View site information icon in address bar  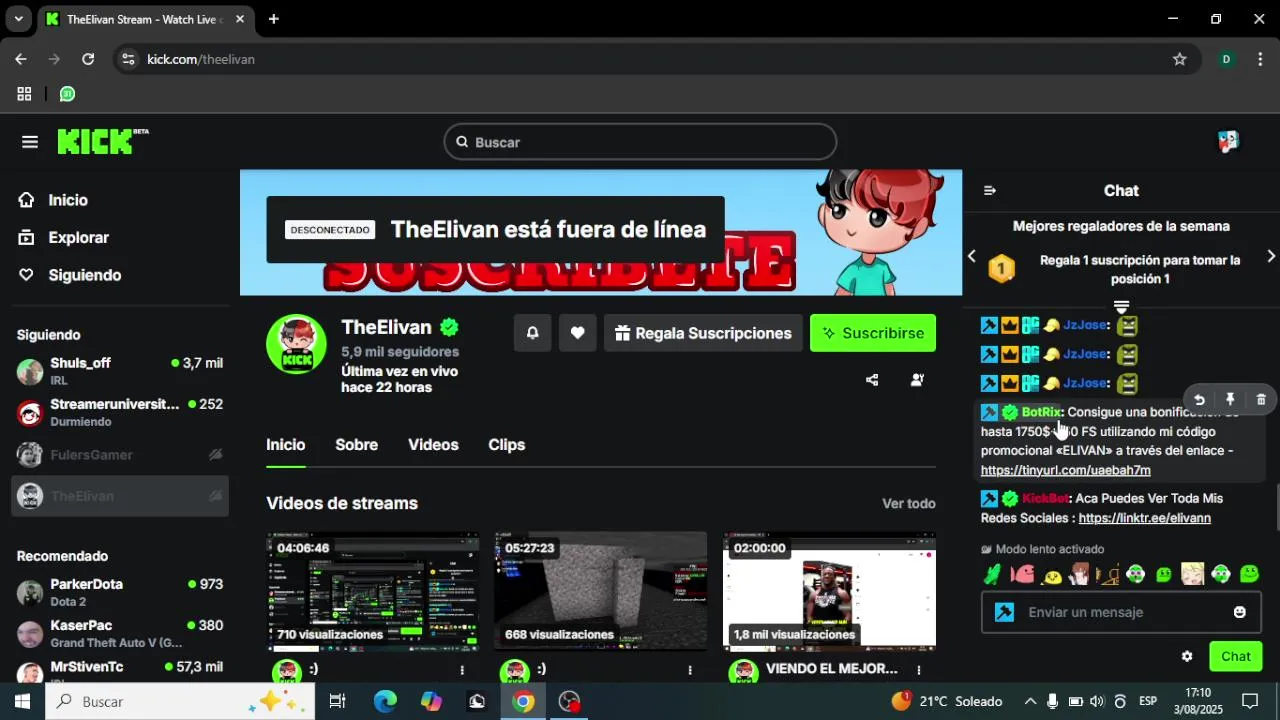(x=127, y=59)
